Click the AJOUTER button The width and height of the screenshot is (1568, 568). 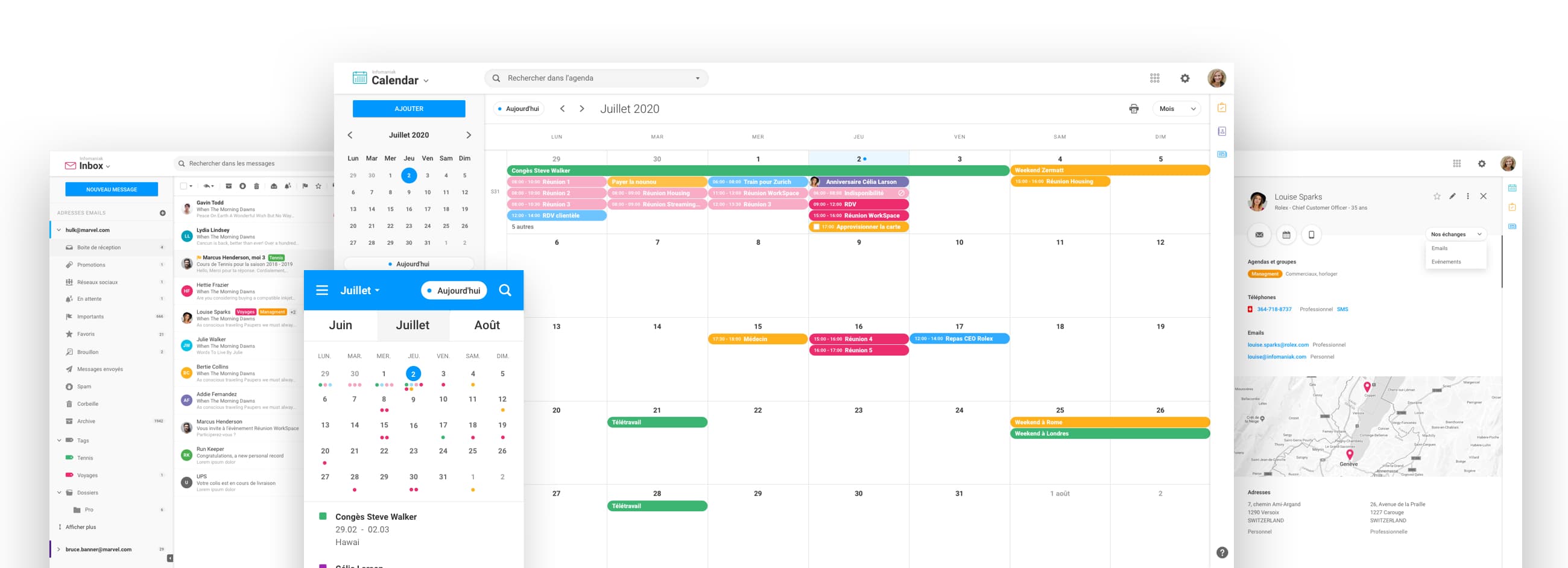pos(408,109)
